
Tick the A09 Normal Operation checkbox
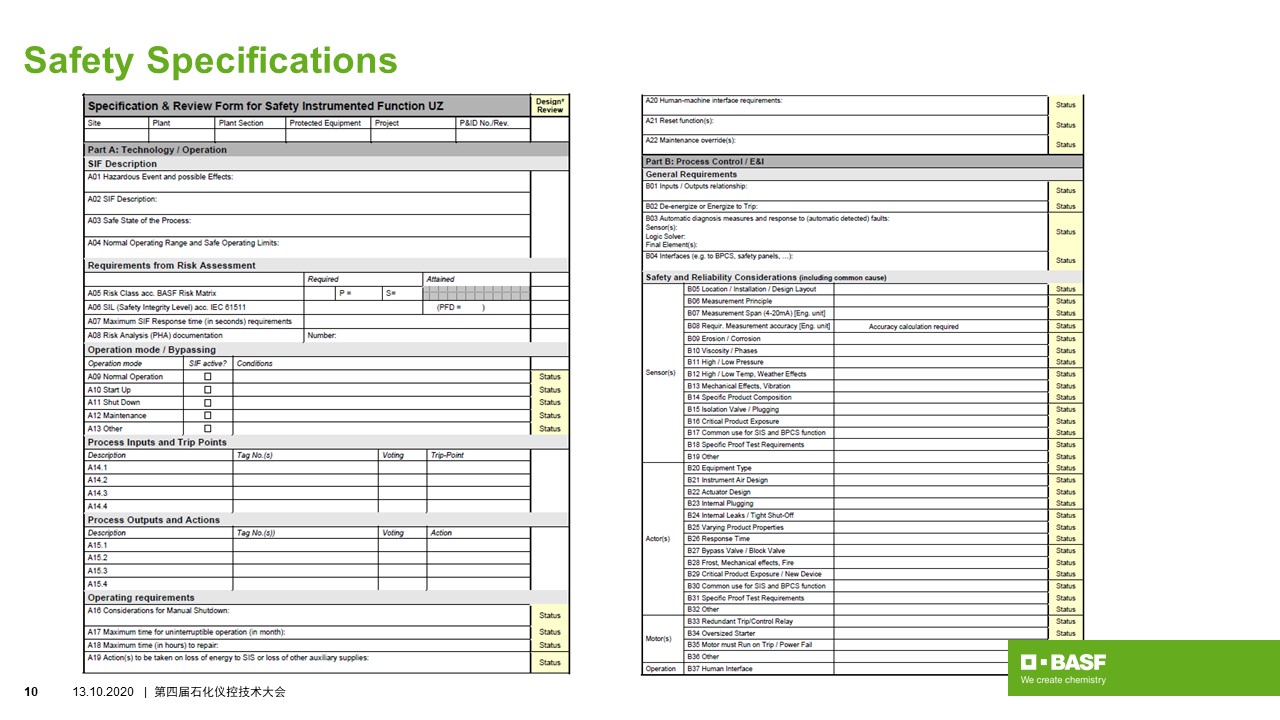(x=208, y=377)
